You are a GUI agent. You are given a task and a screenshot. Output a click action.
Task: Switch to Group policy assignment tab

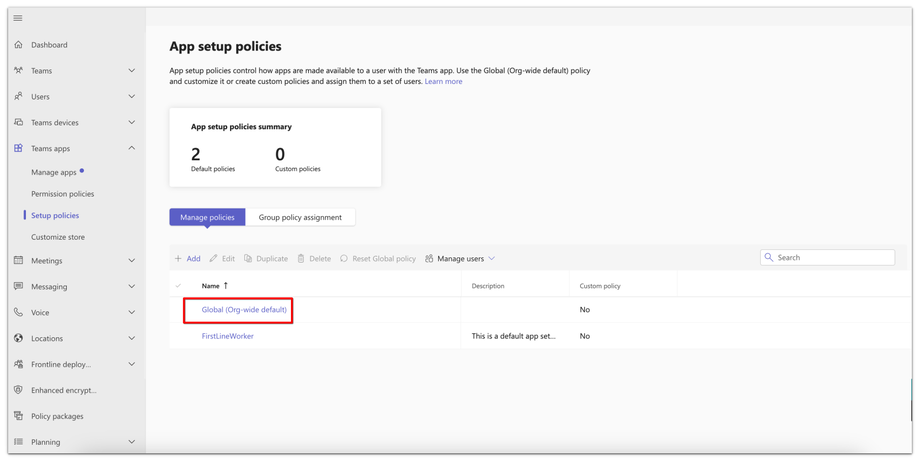click(300, 217)
